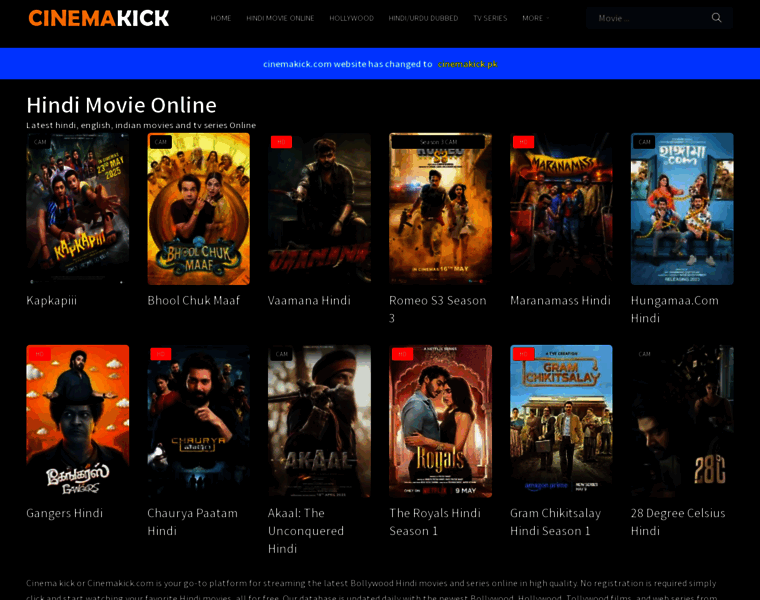This screenshot has height=600, width=760.
Task: Click the 28 Degree Celsius Hindi title
Action: (x=678, y=521)
